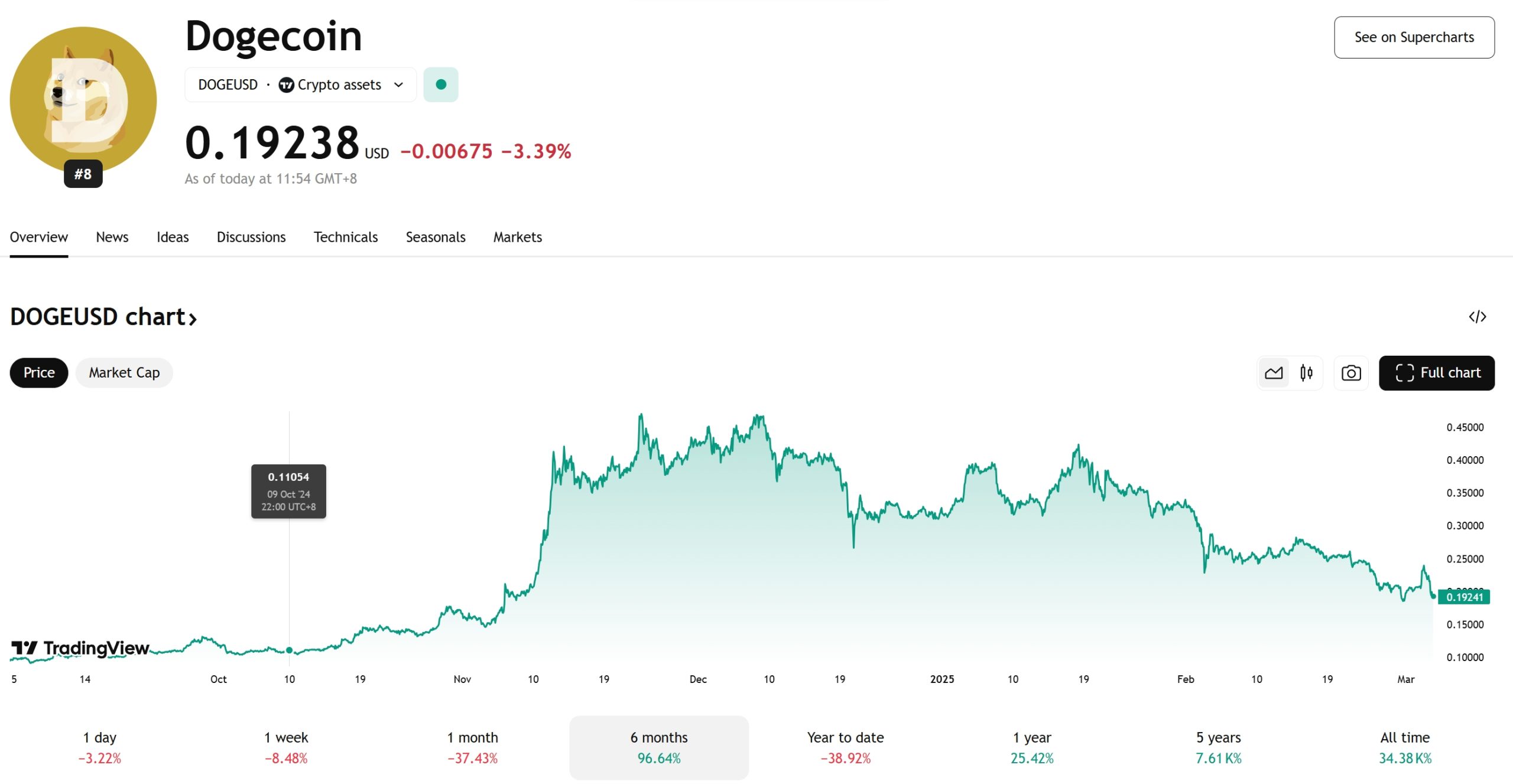Click the 0.11054 price tooltip
The height and width of the screenshot is (784, 1513).
288,492
